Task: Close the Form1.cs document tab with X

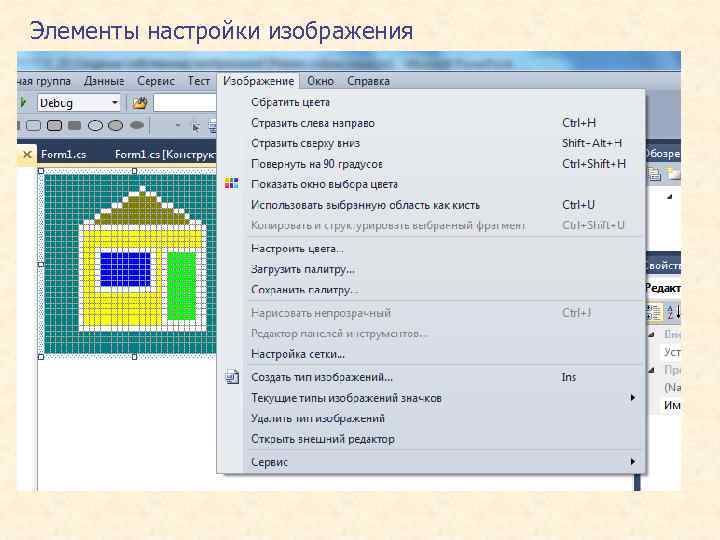Action: point(27,154)
